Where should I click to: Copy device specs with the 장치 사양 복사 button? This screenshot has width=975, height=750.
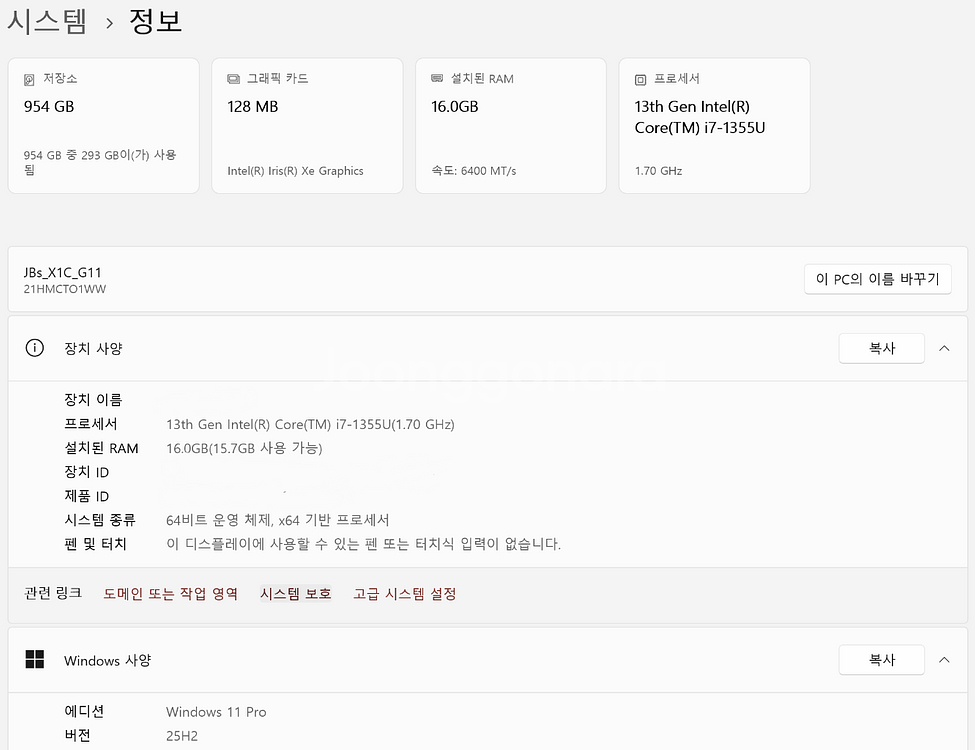click(881, 348)
